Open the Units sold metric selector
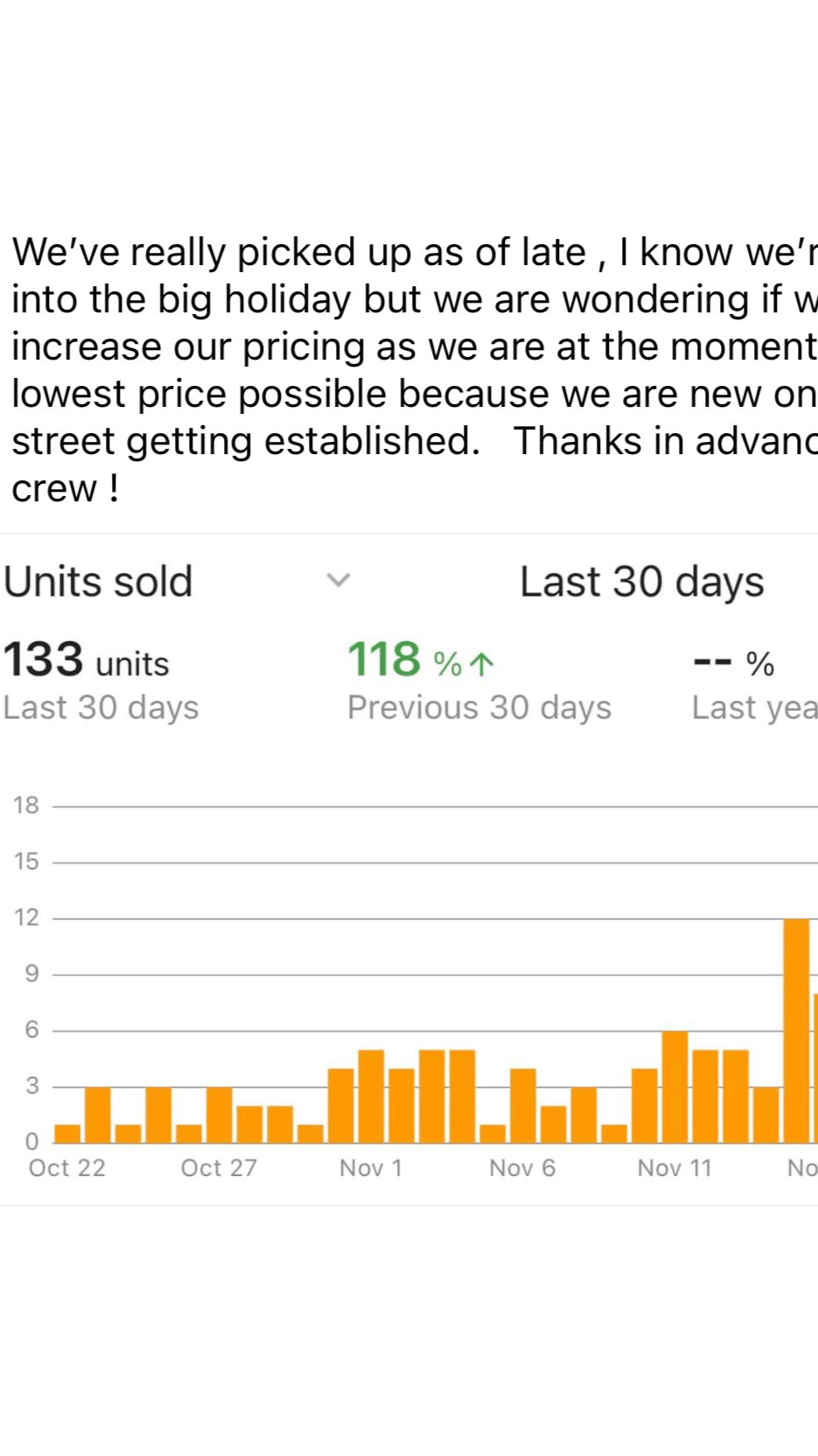The width and height of the screenshot is (818, 1456). point(98,582)
